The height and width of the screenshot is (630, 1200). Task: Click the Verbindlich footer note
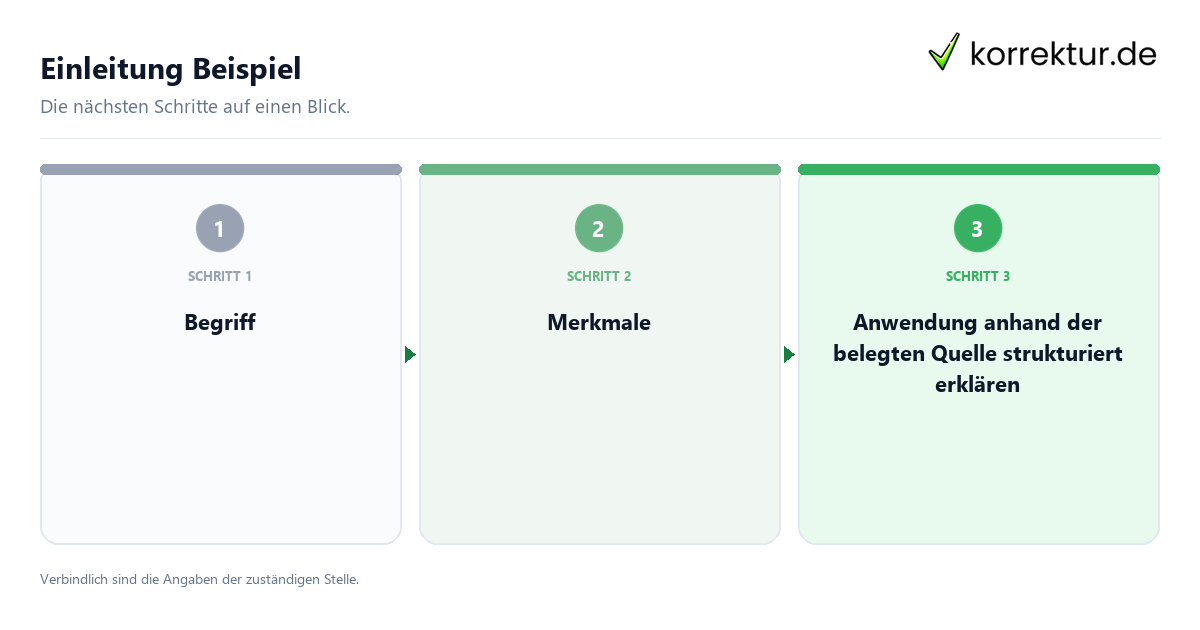coord(199,579)
